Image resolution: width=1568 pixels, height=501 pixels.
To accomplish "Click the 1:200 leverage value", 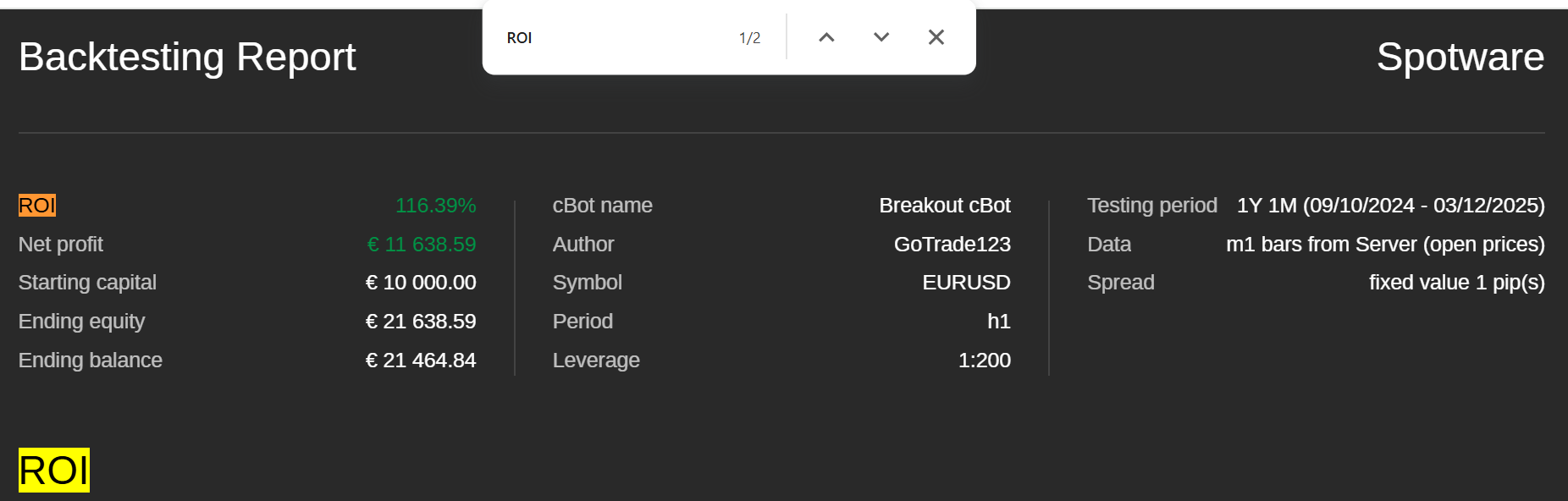I will [984, 361].
